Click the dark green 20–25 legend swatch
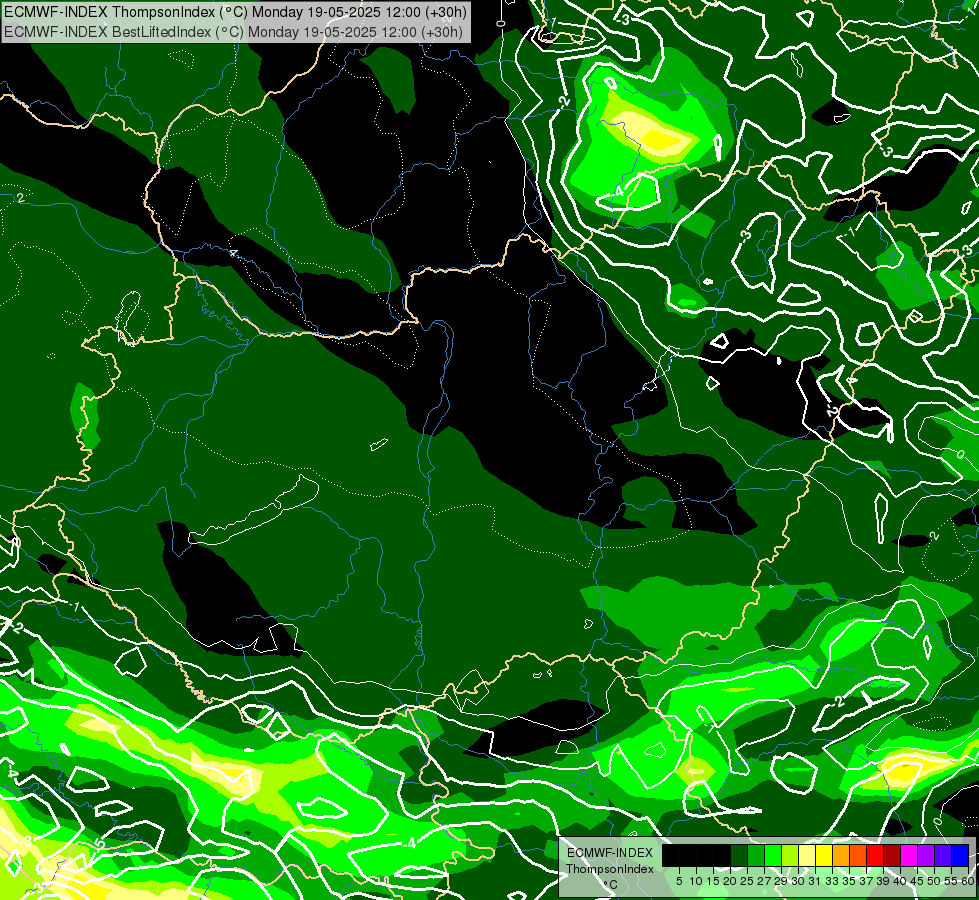The height and width of the screenshot is (900, 979). [739, 855]
